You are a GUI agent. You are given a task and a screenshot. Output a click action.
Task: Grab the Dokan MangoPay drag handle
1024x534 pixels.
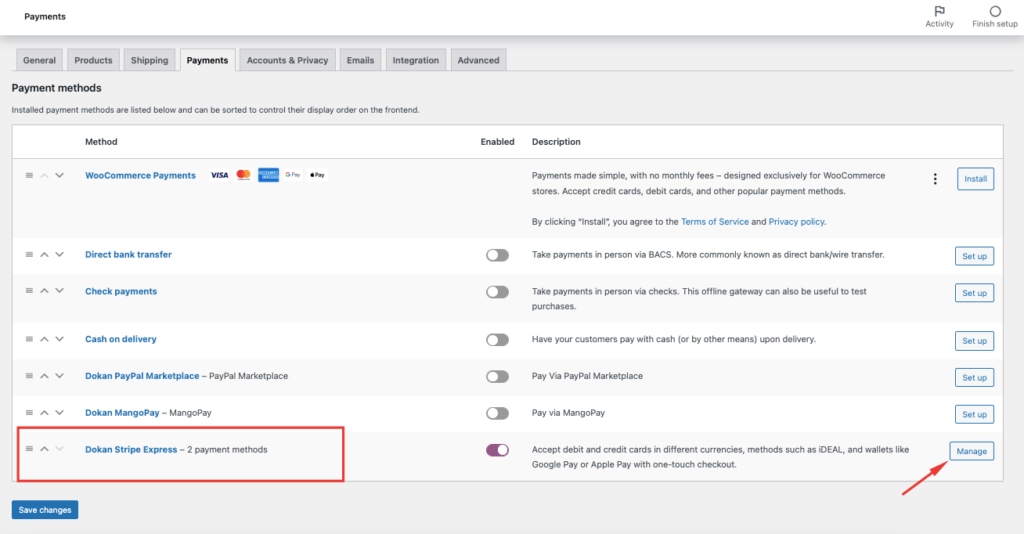pos(29,413)
